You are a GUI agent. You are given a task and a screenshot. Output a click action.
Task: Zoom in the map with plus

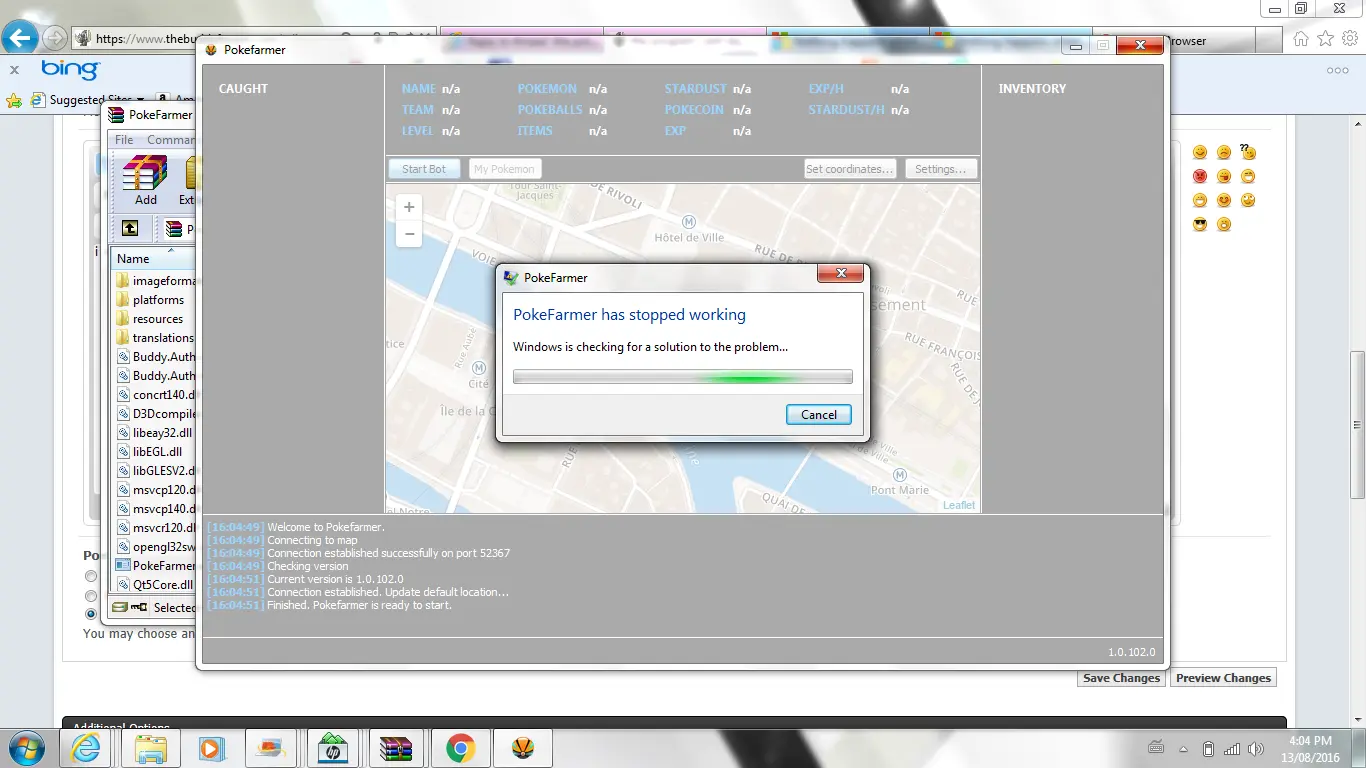click(x=409, y=207)
